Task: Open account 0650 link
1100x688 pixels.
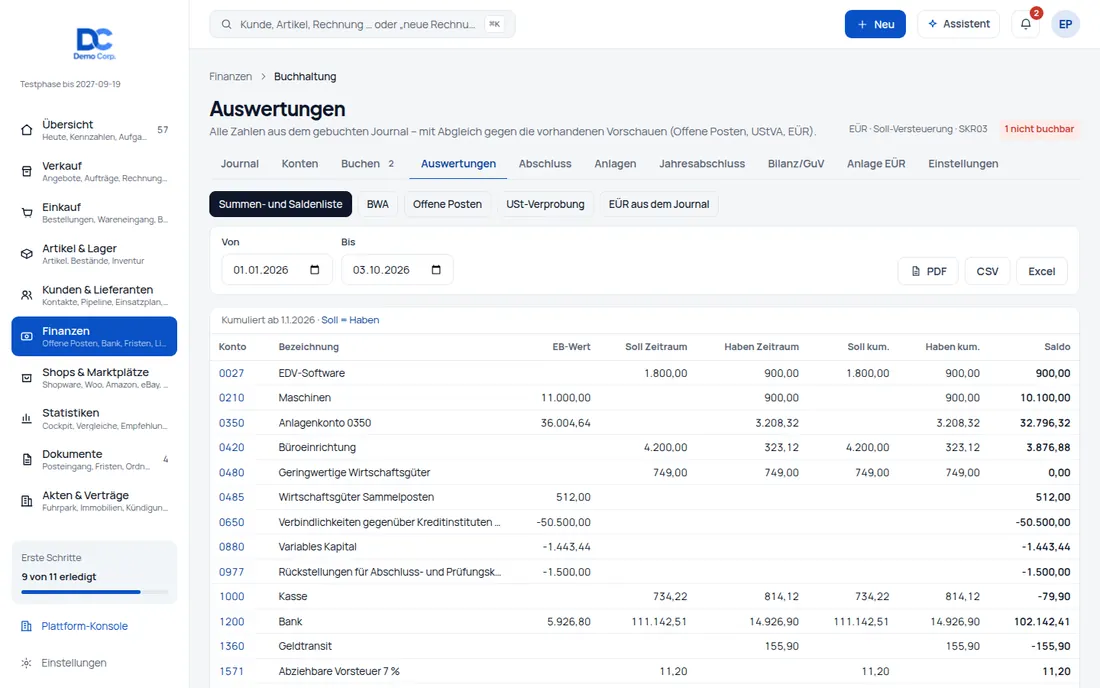Action: (232, 522)
